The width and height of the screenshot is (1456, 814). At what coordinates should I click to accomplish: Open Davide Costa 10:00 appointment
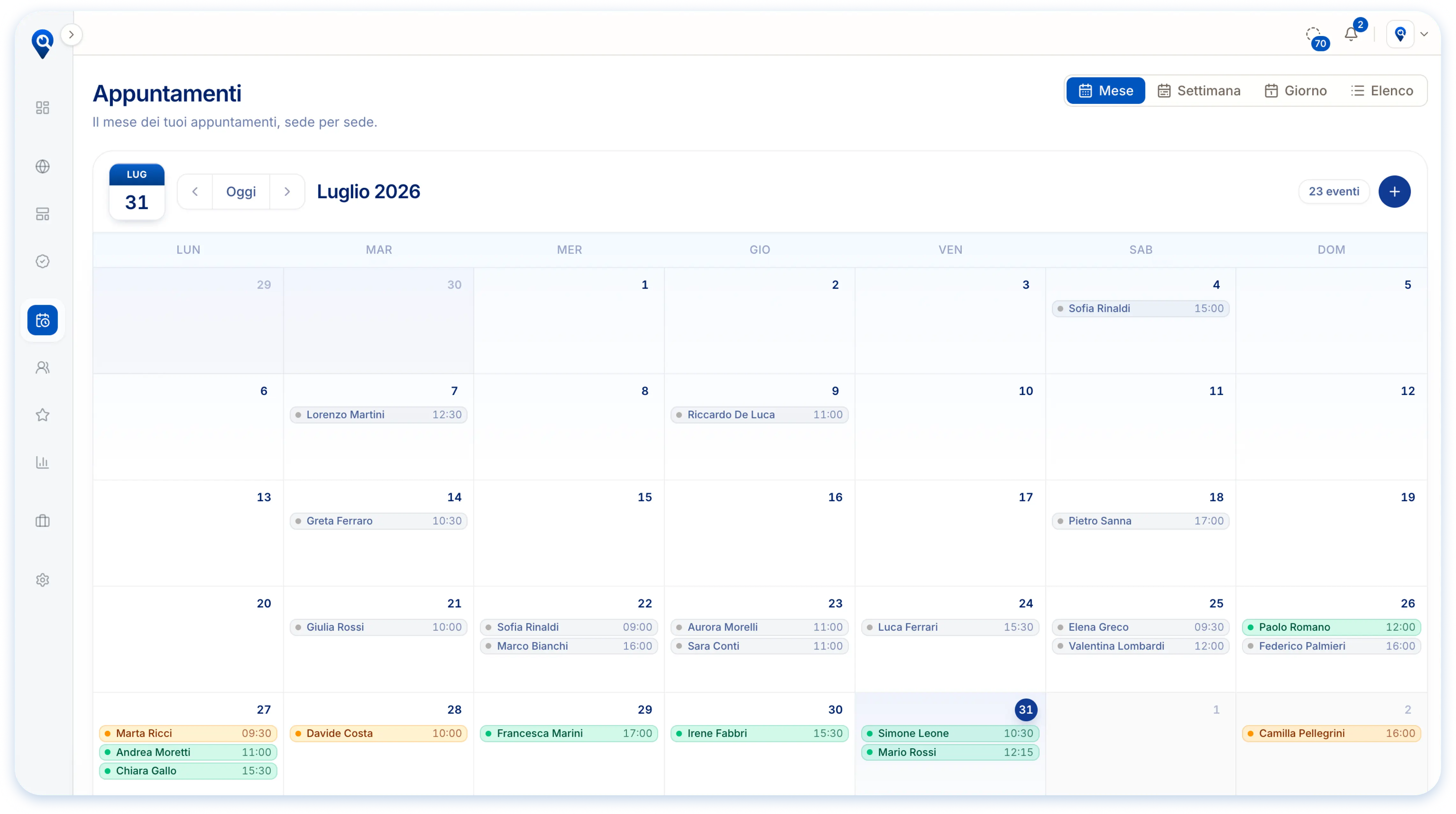coord(379,734)
